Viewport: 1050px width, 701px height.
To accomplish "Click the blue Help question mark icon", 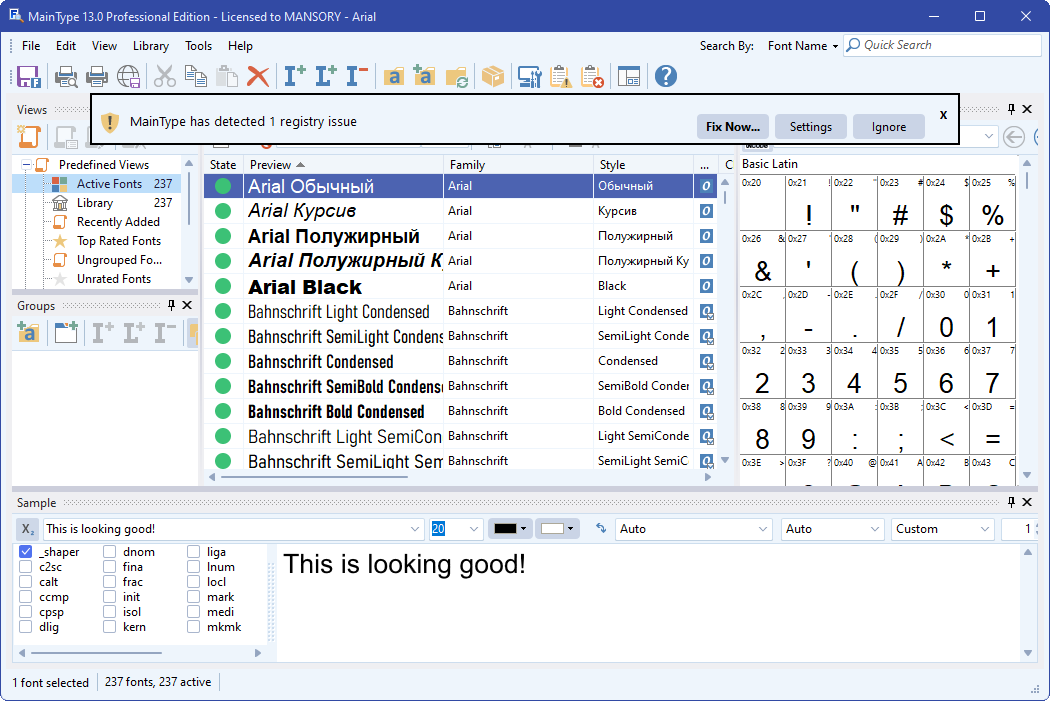I will click(x=666, y=76).
